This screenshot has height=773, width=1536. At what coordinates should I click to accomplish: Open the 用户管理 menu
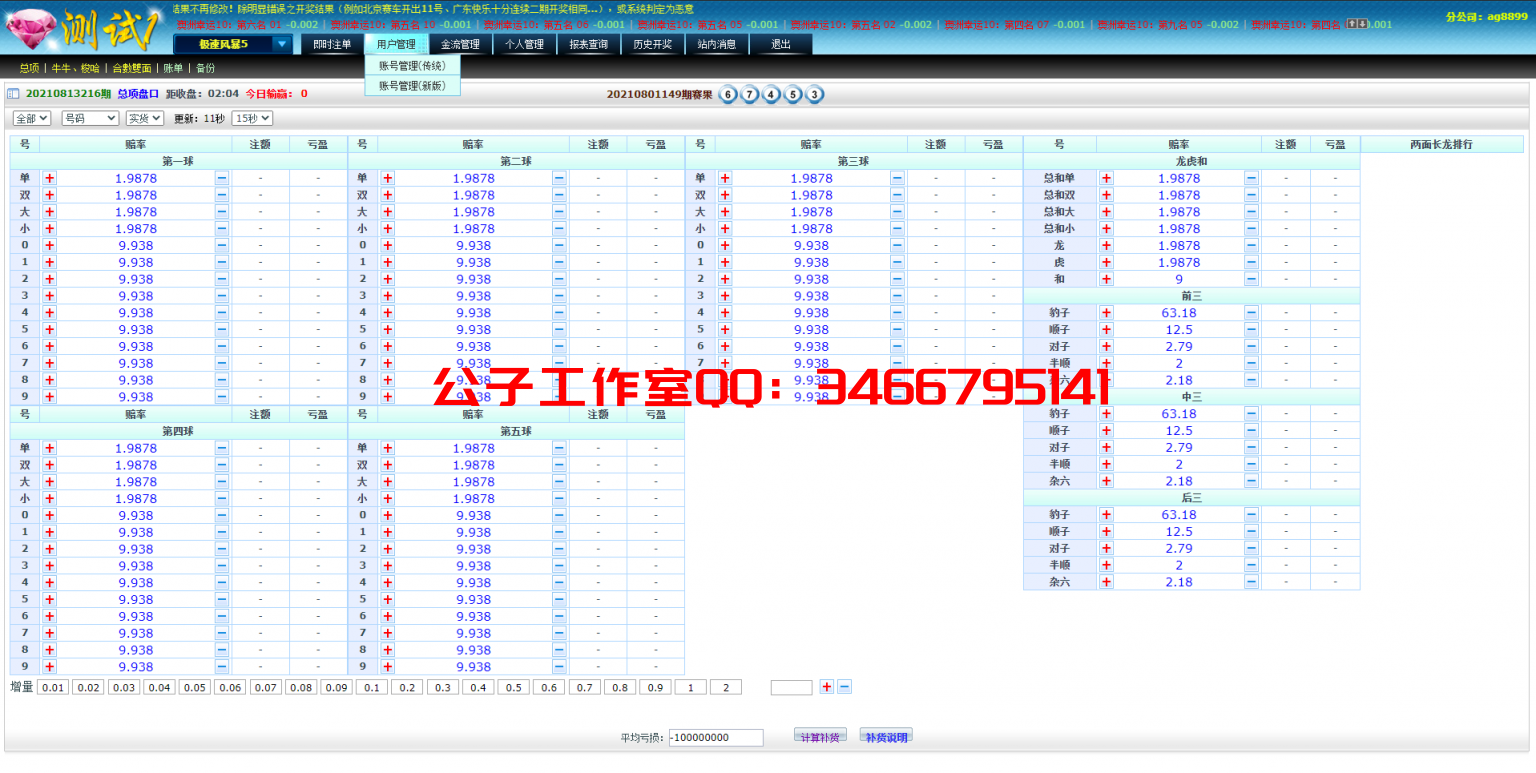point(396,44)
